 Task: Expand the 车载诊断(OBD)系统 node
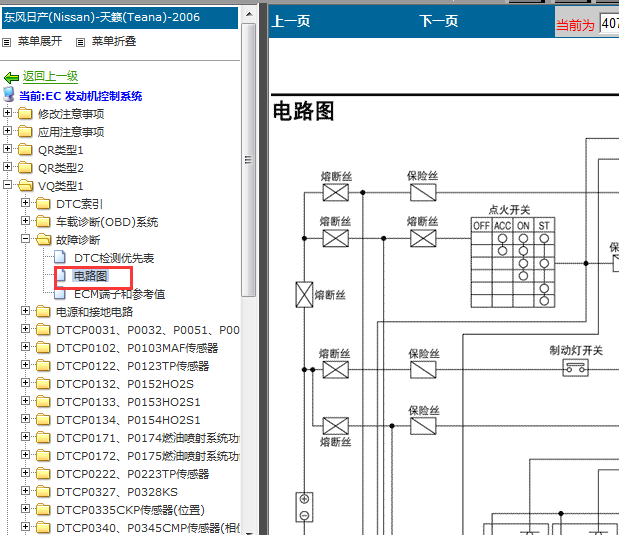[x=25, y=221]
